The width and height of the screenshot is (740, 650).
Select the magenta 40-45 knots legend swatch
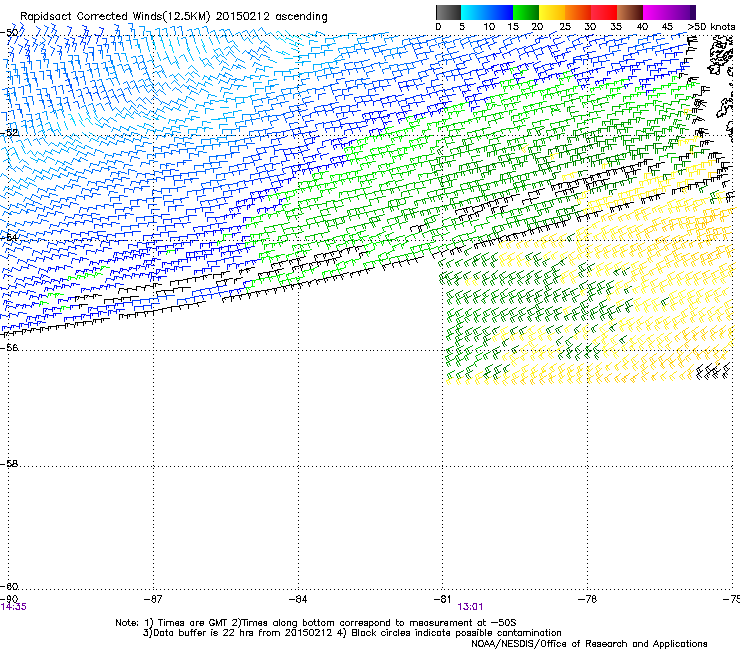point(656,12)
